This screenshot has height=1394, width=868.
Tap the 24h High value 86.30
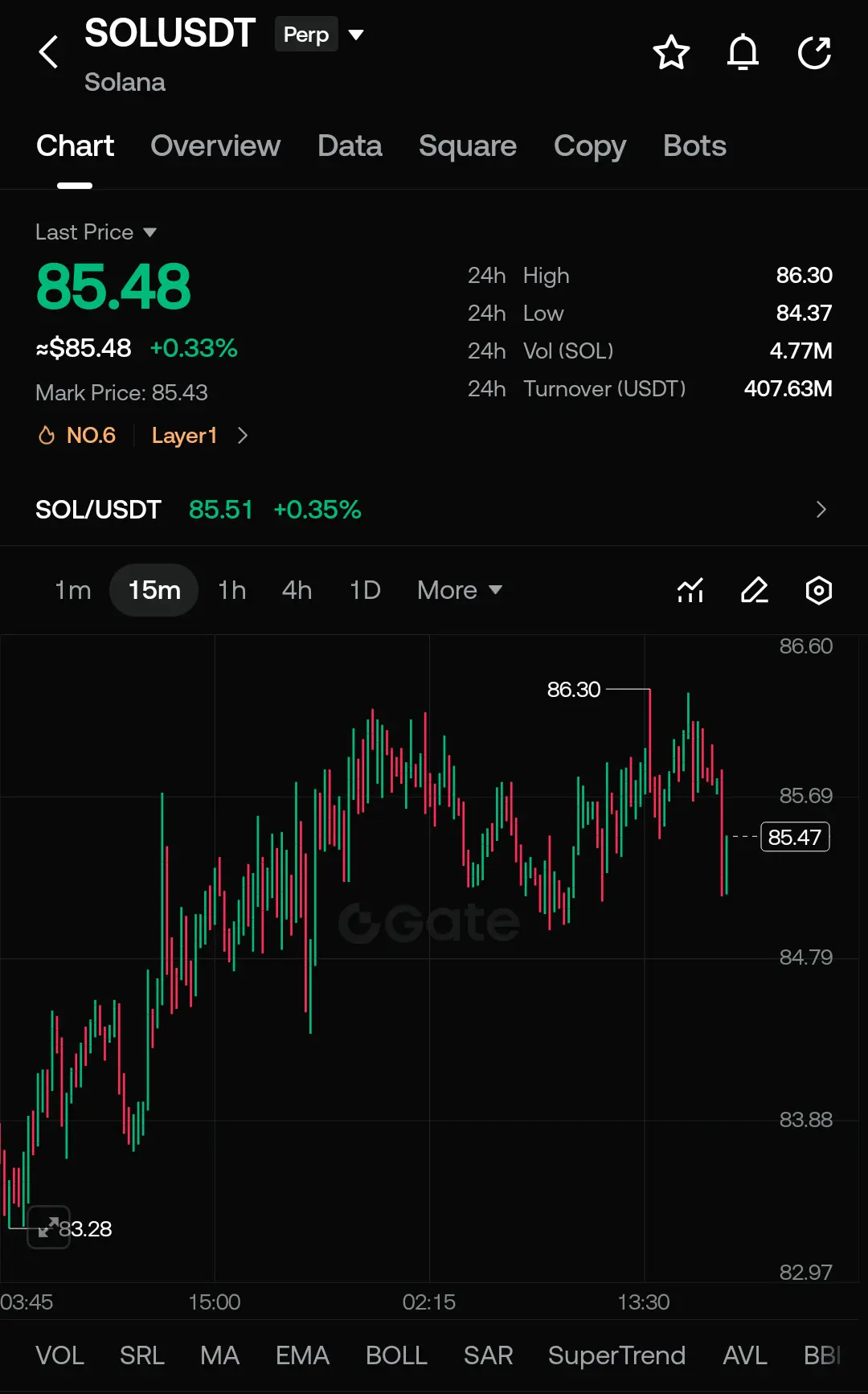[x=804, y=276]
